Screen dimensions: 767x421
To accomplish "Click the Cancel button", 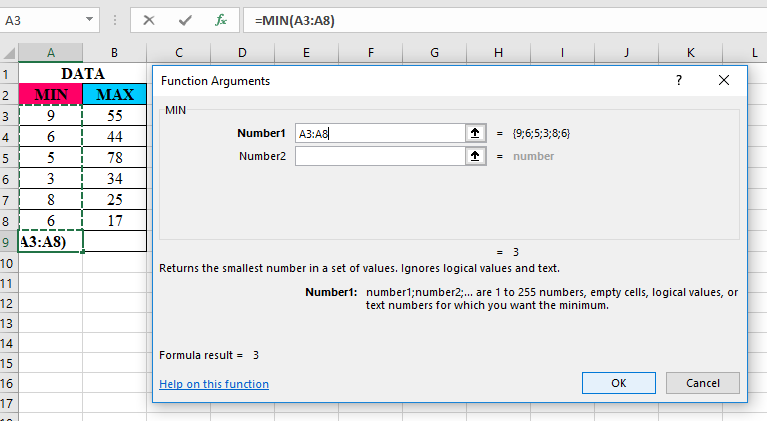I will (702, 383).
